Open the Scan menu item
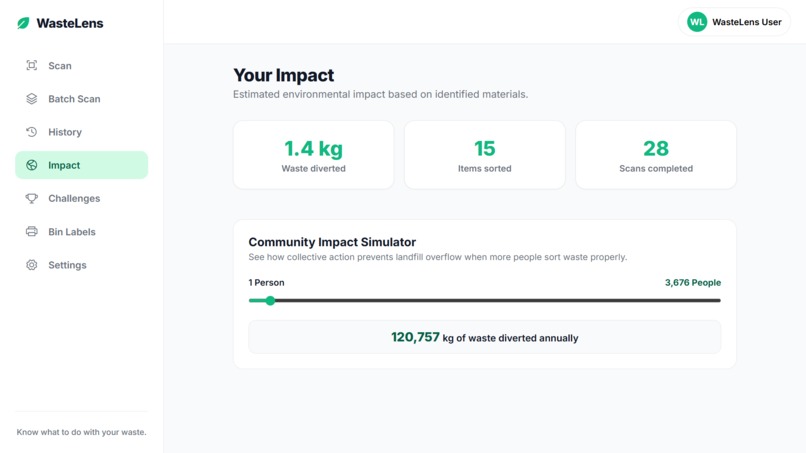The image size is (806, 453). [x=81, y=65]
